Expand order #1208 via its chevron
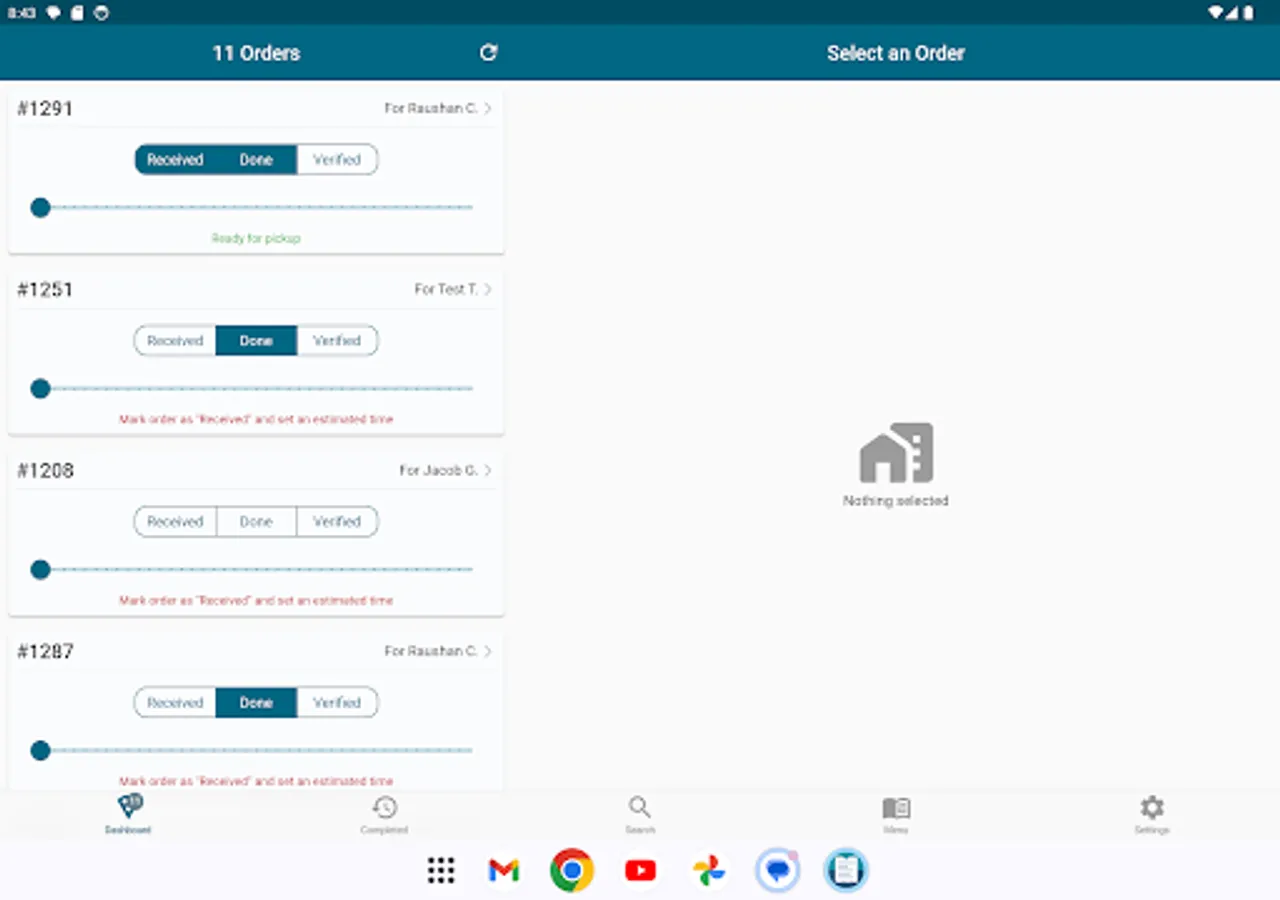Viewport: 1280px width, 900px height. tap(487, 470)
